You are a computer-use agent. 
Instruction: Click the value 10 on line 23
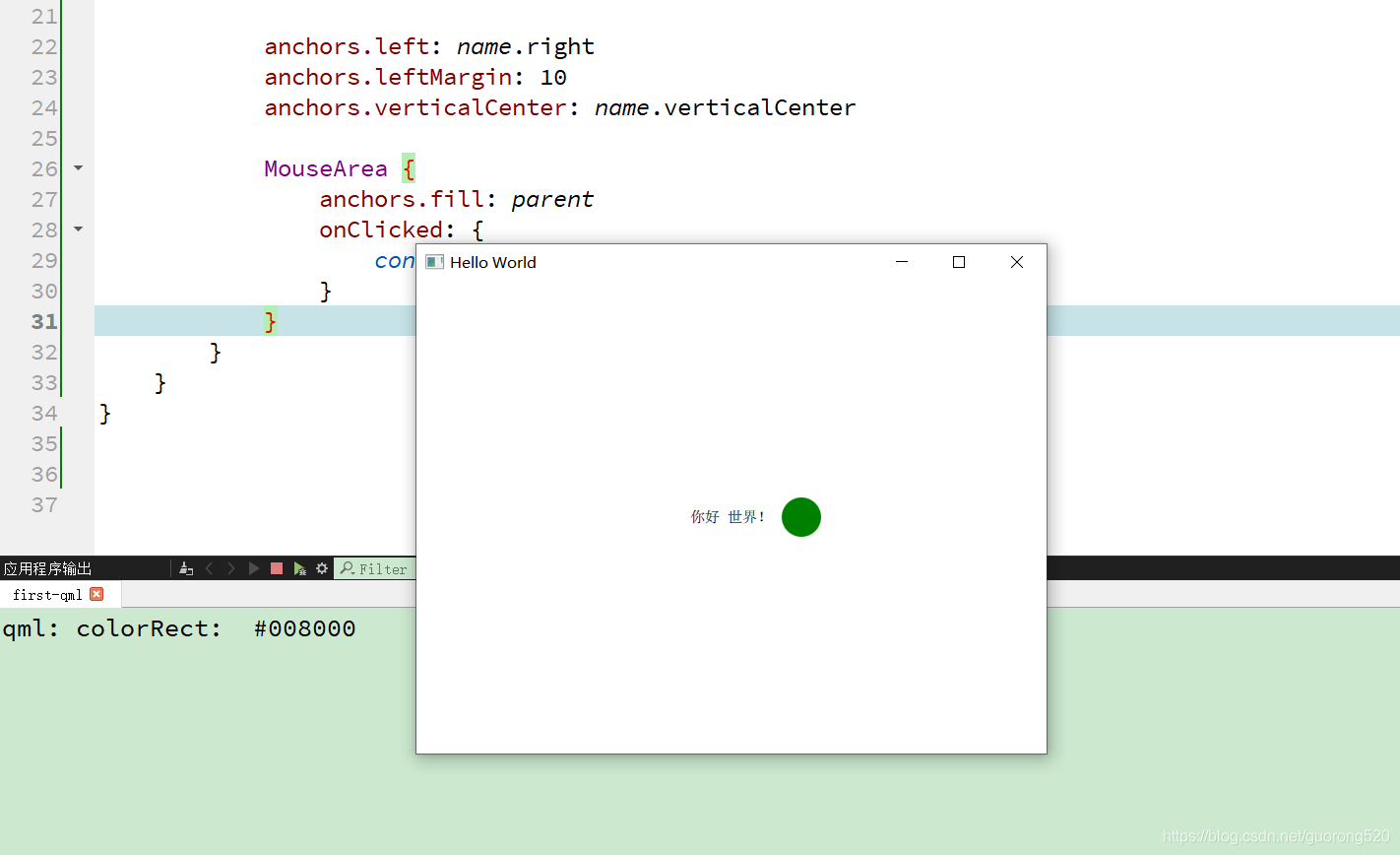tap(553, 77)
